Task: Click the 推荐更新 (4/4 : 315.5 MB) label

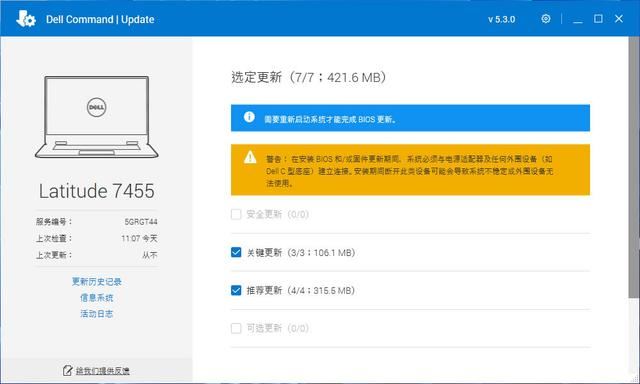Action: (x=301, y=291)
